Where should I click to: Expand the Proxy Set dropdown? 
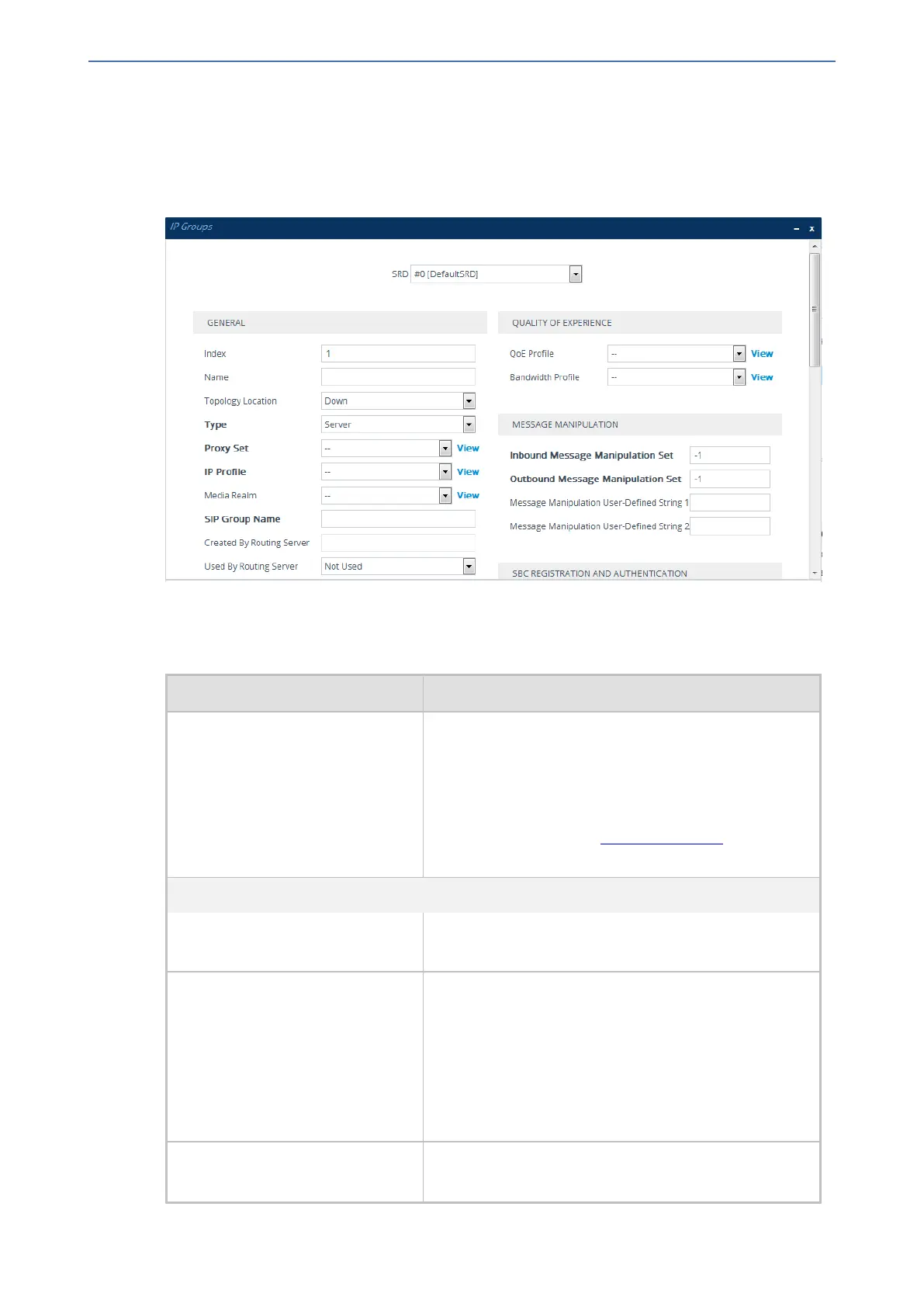pos(386,448)
